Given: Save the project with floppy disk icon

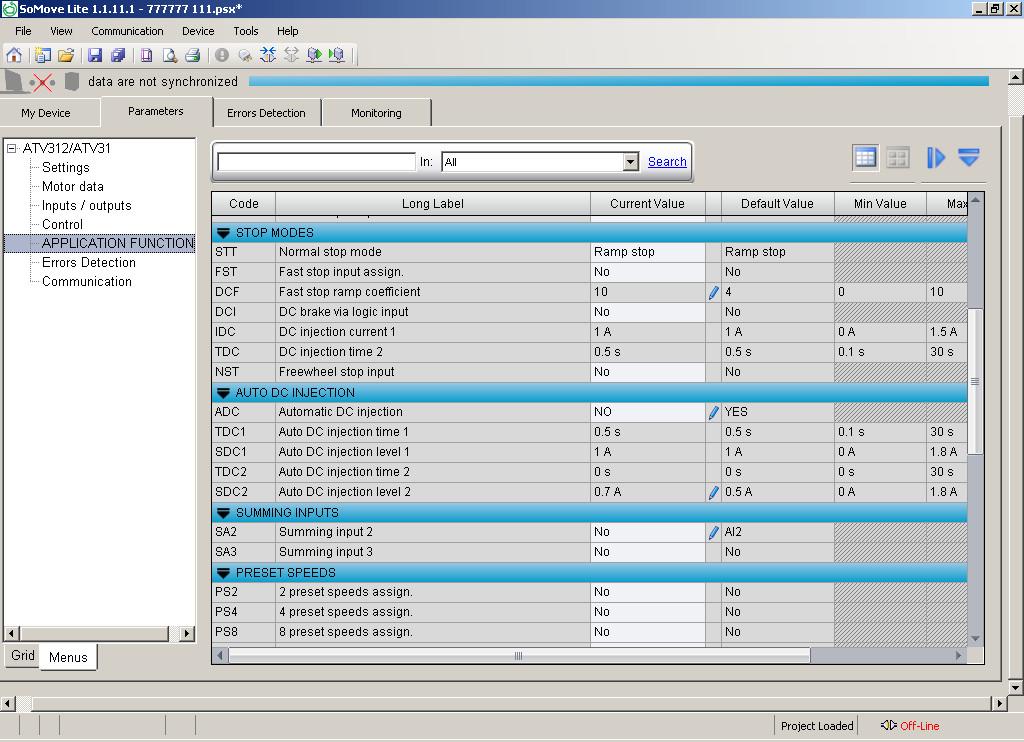Looking at the screenshot, I should [x=95, y=55].
